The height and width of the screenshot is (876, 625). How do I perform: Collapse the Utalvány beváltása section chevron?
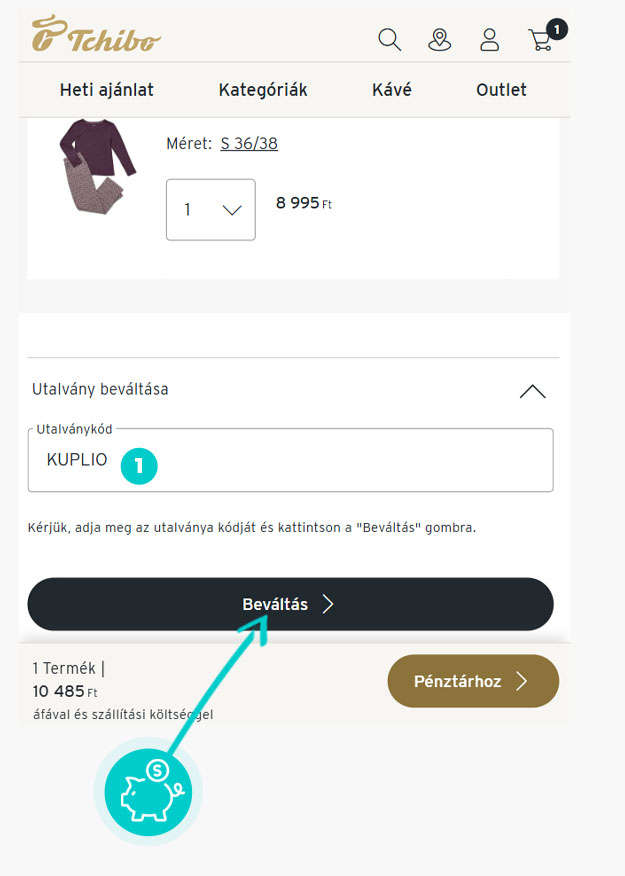point(533,391)
